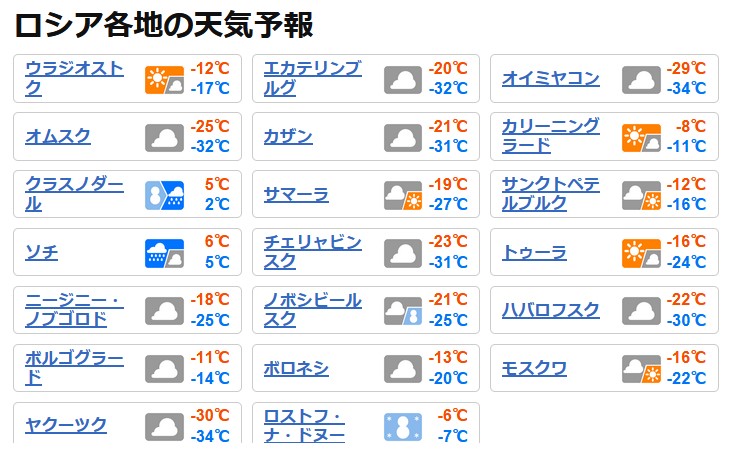Click the Tula sunny-cloudy weather icon

click(641, 253)
